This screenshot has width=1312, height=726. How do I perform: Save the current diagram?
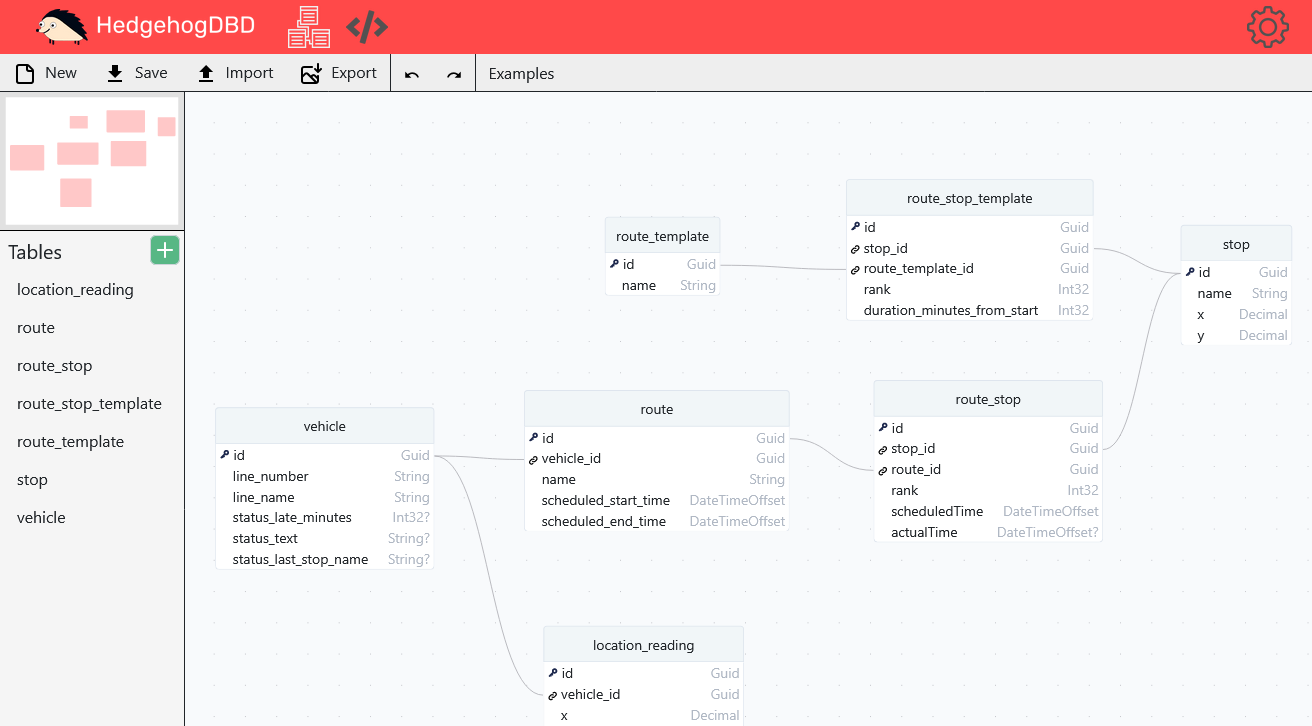(137, 73)
